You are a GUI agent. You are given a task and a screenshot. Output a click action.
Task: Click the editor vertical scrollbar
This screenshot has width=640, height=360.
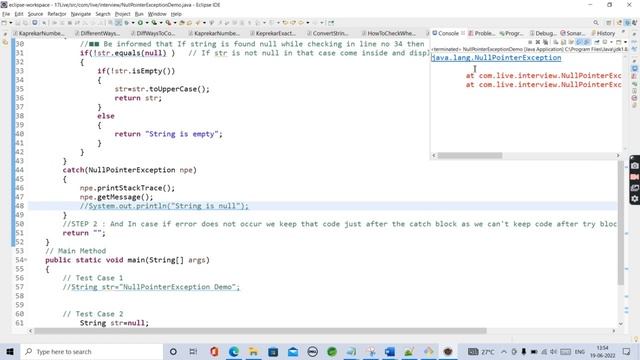click(x=621, y=223)
